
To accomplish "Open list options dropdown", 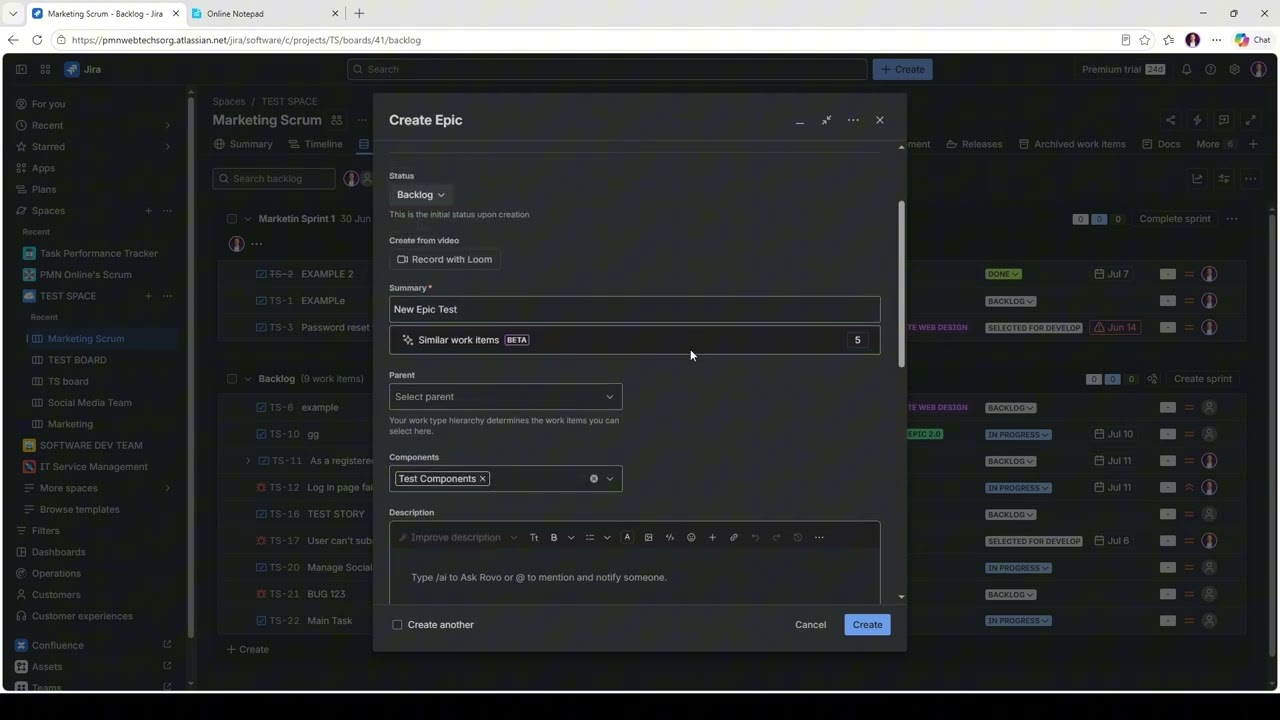I will [607, 538].
